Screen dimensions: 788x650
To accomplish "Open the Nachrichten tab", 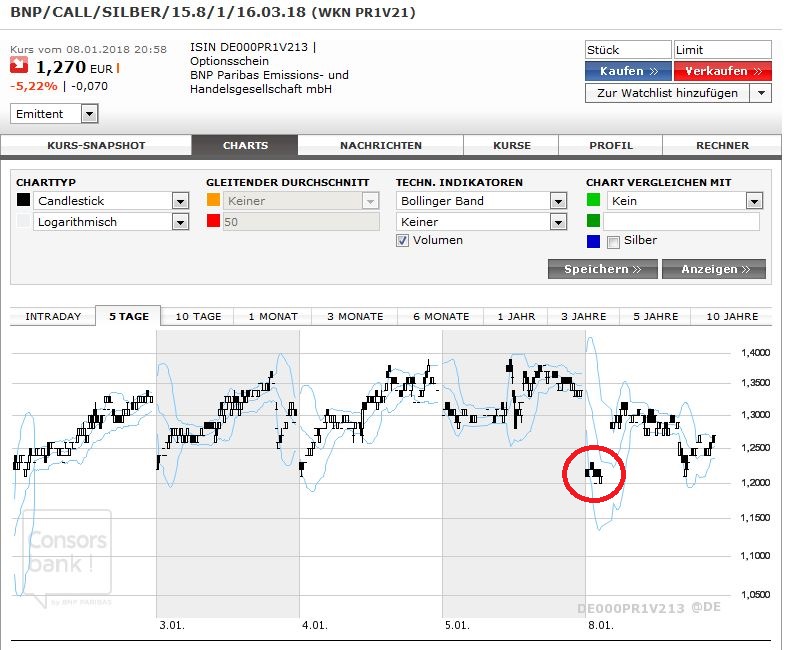I will coord(380,145).
